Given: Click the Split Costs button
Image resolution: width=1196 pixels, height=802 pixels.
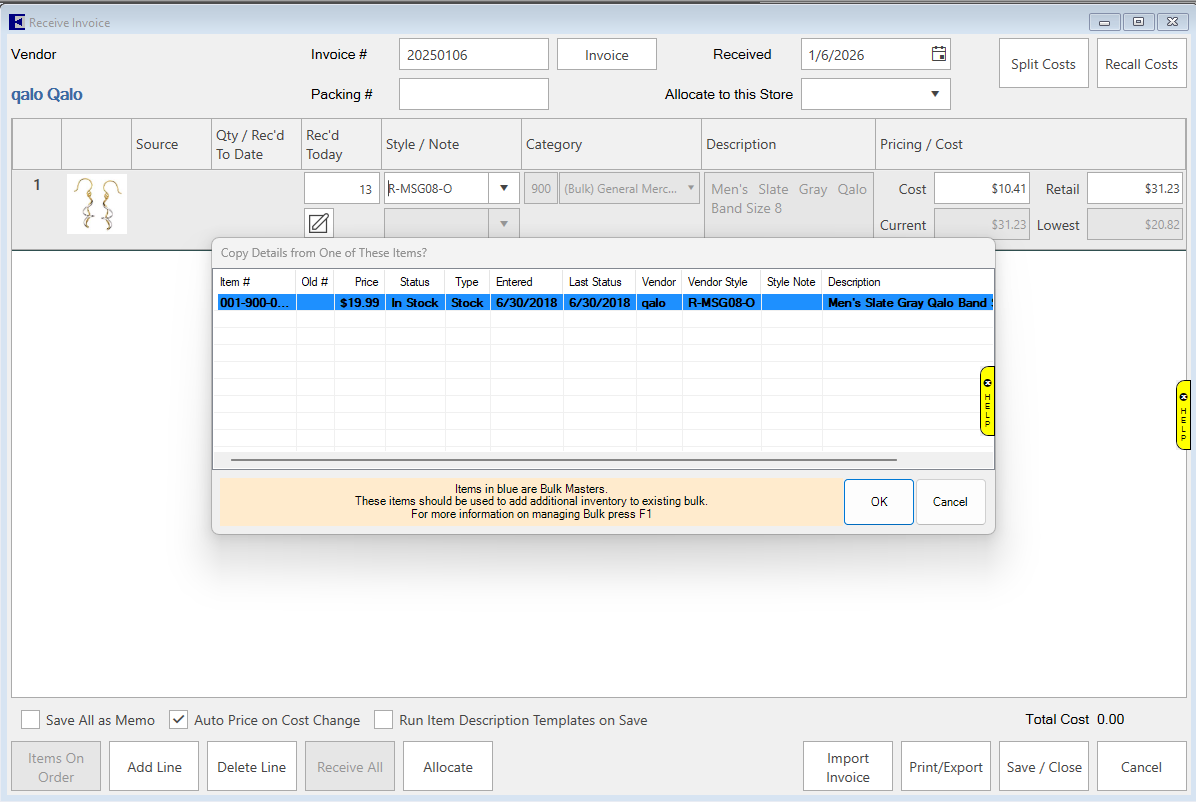Looking at the screenshot, I should pyautogui.click(x=1043, y=64).
